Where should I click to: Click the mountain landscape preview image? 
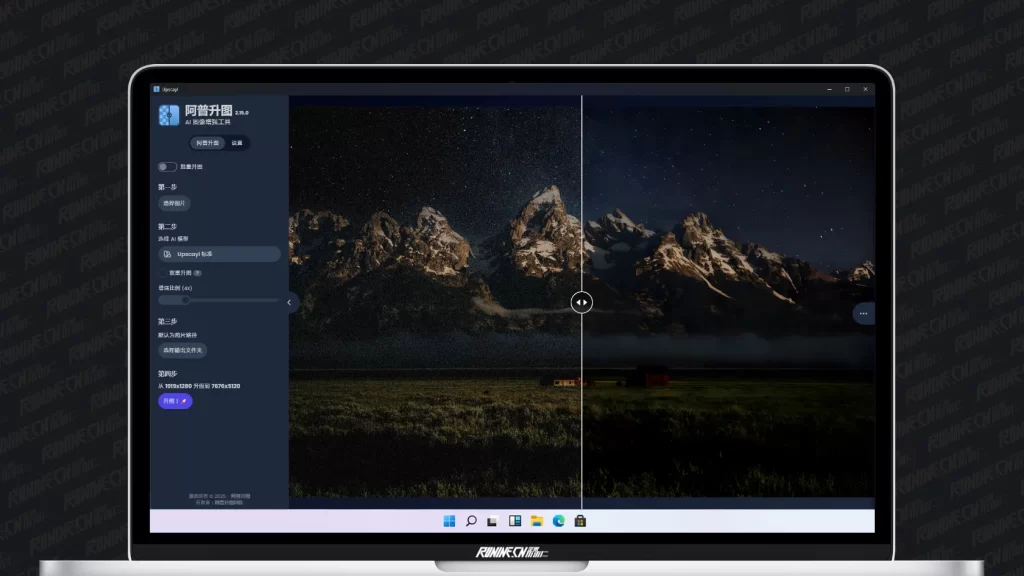point(700,250)
